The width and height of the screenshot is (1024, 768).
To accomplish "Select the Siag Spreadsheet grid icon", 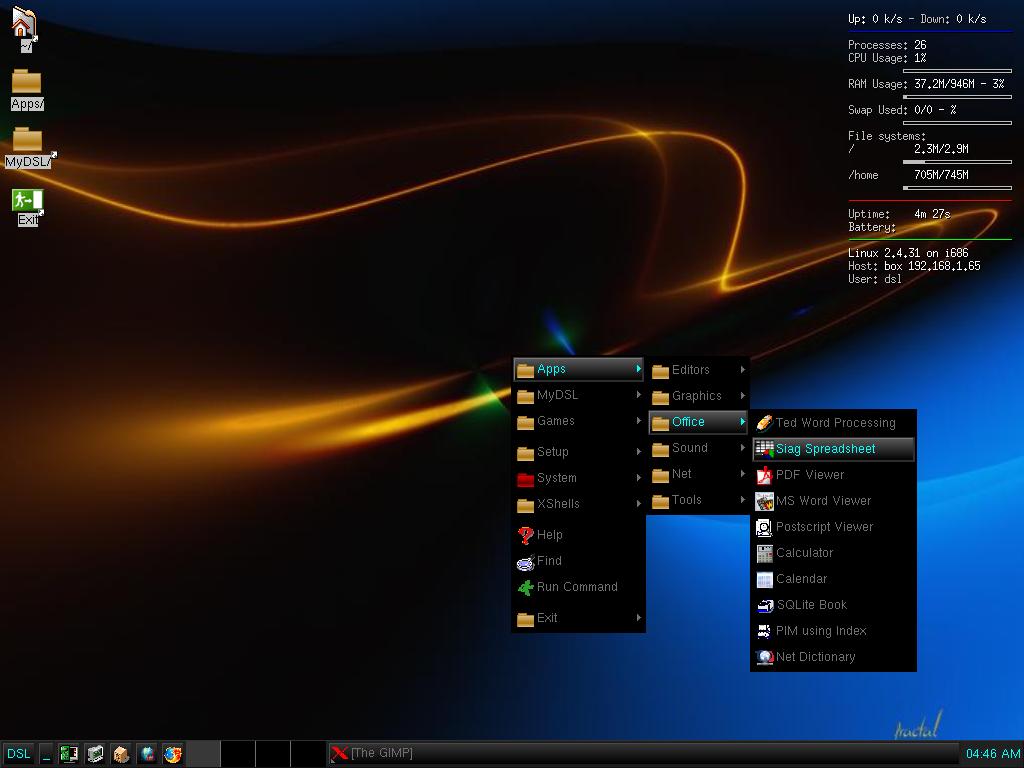I will click(x=764, y=449).
